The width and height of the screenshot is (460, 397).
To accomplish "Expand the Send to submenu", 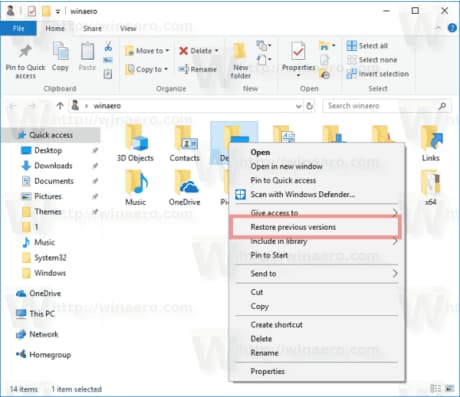I will point(395,274).
